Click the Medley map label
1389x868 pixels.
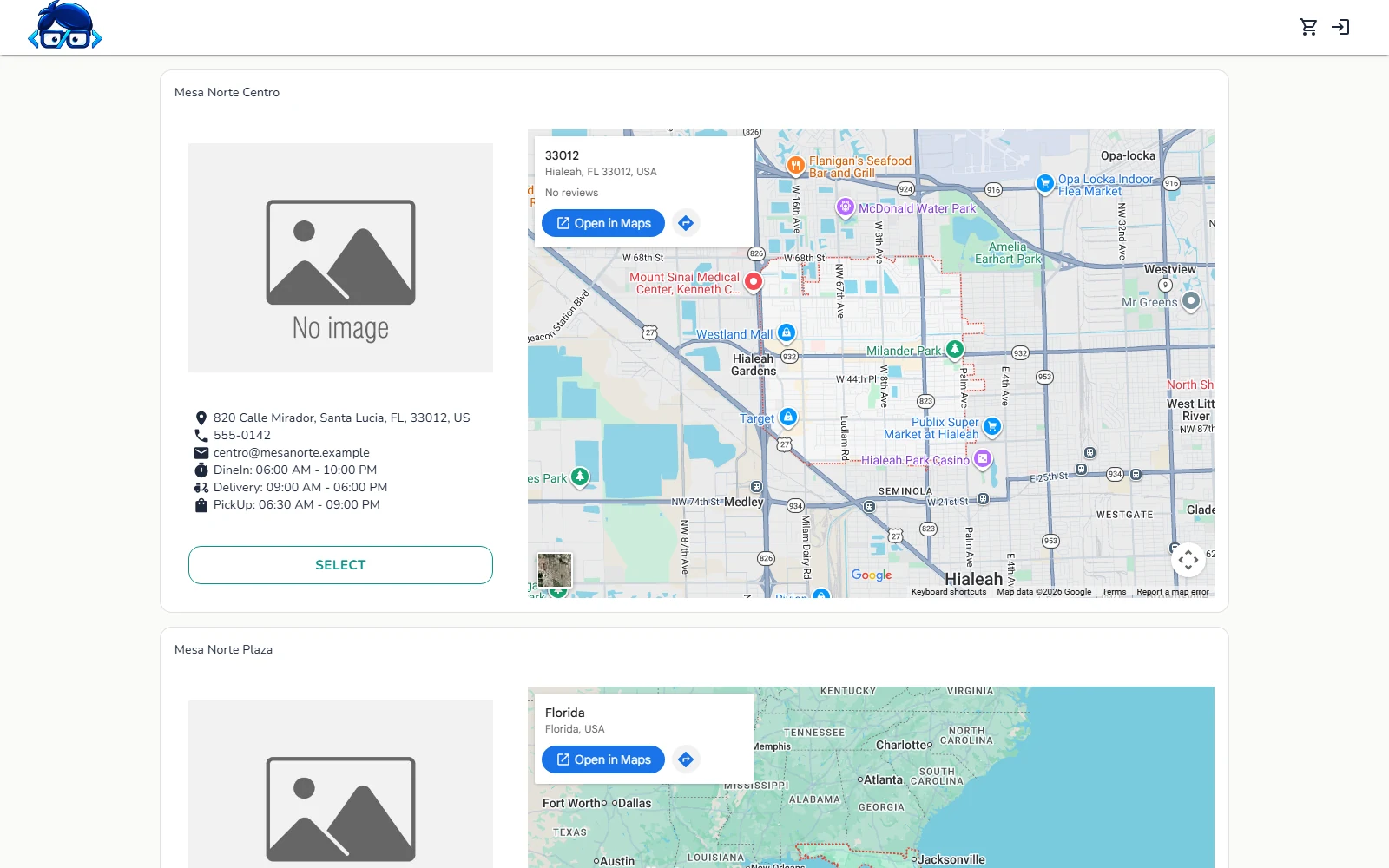(744, 502)
